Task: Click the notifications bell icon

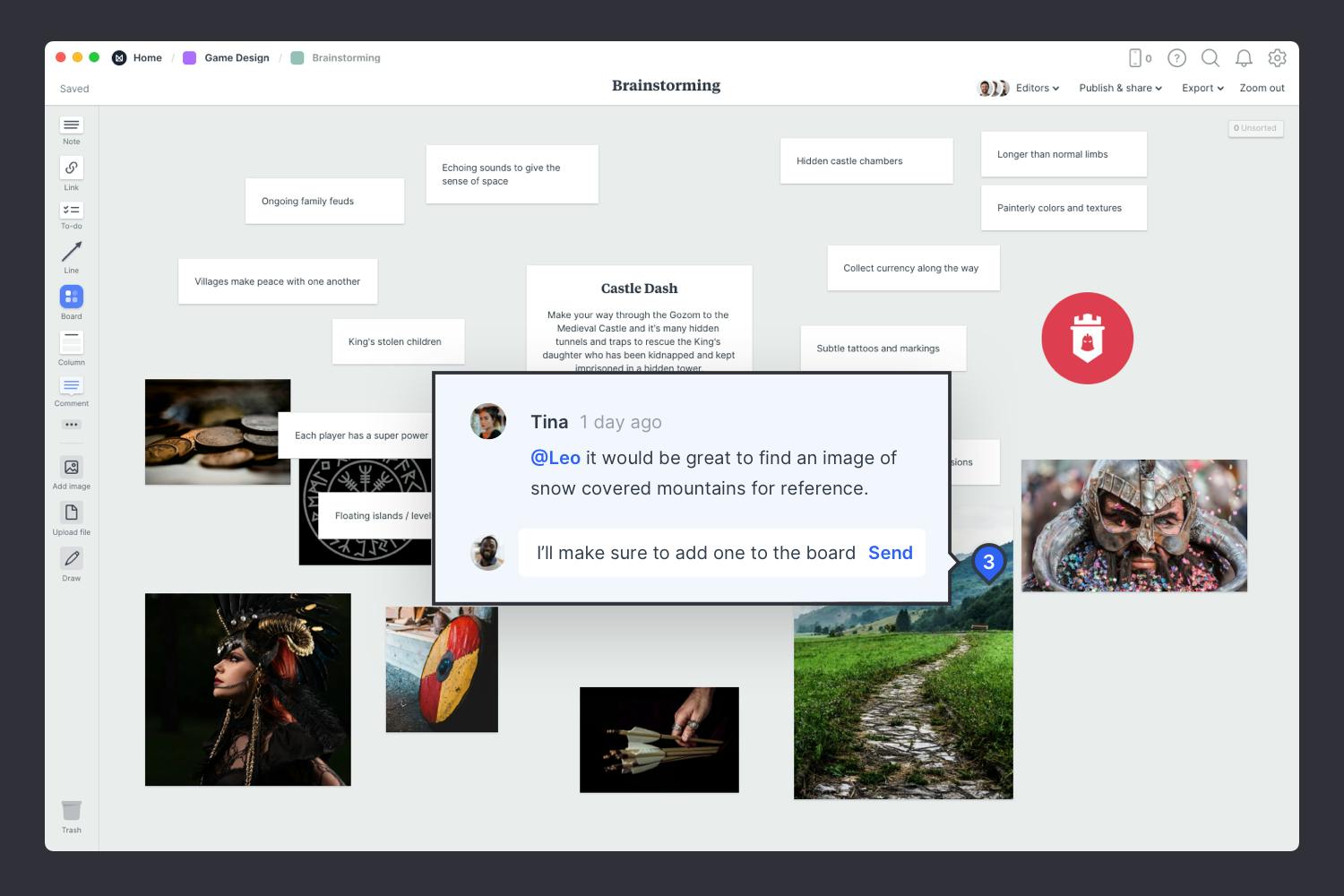Action: 1244,58
